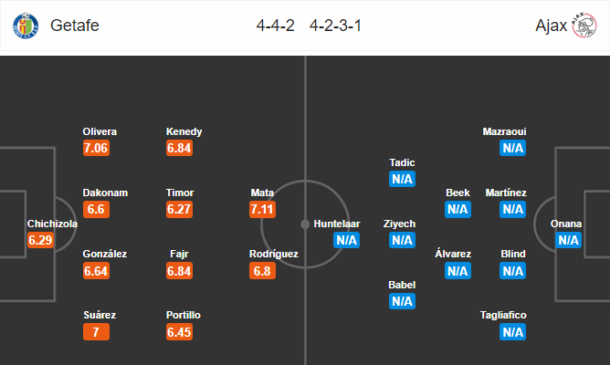Click Mazraoui's N/A rating badge

click(x=513, y=148)
